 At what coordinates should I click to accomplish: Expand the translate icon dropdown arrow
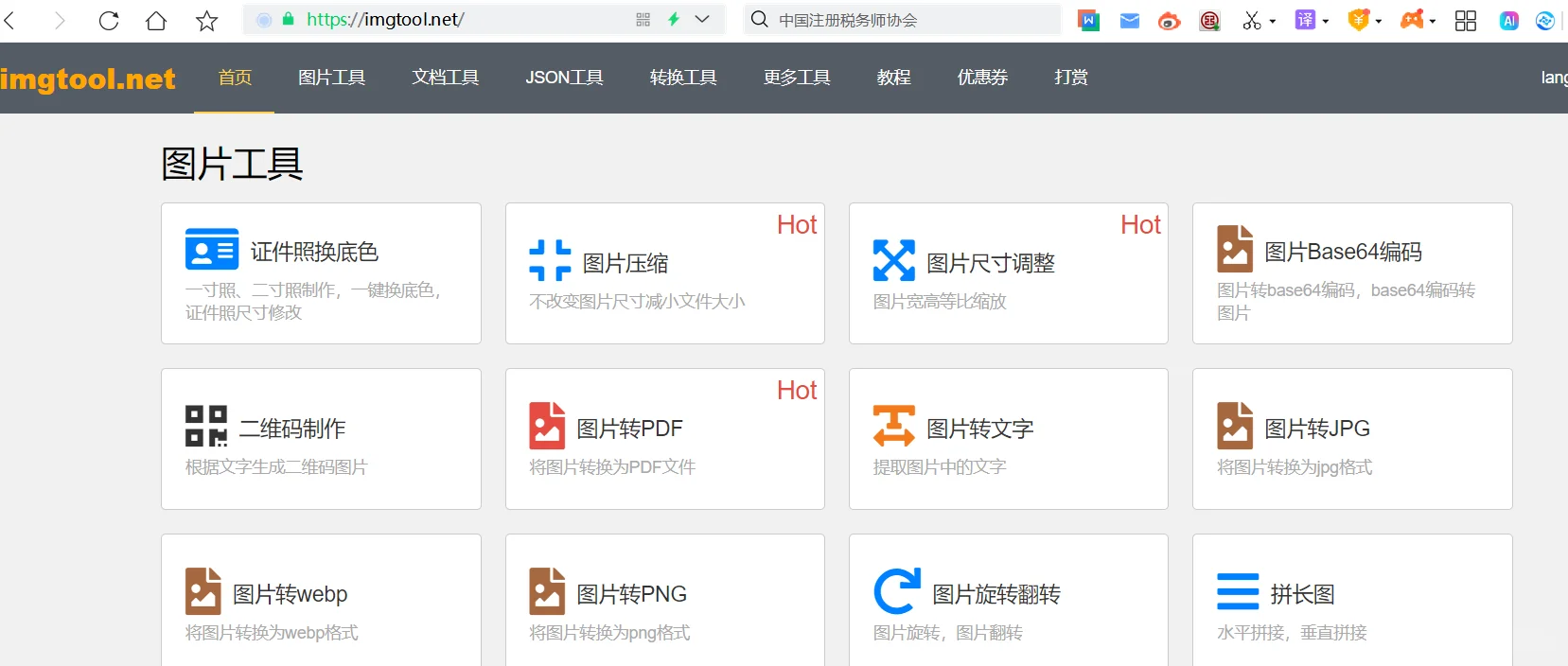1326,21
